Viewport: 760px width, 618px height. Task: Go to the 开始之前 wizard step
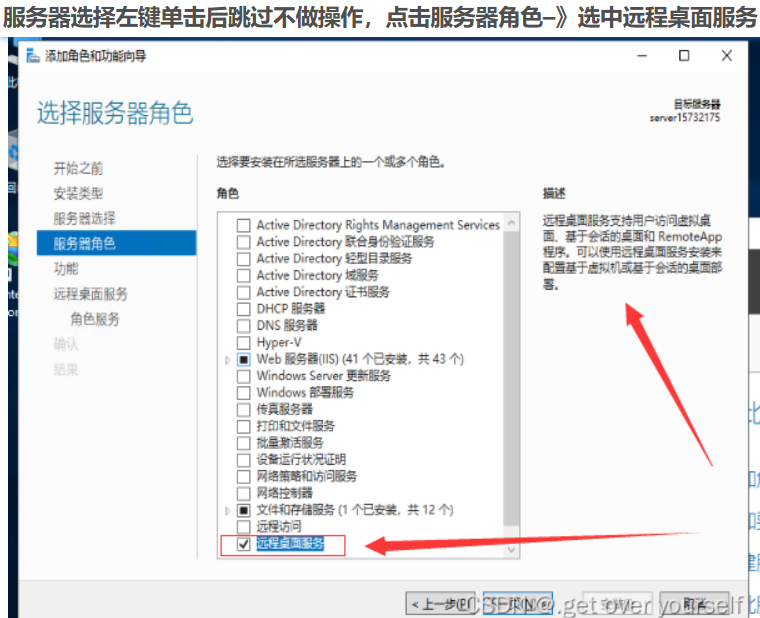click(x=78, y=168)
